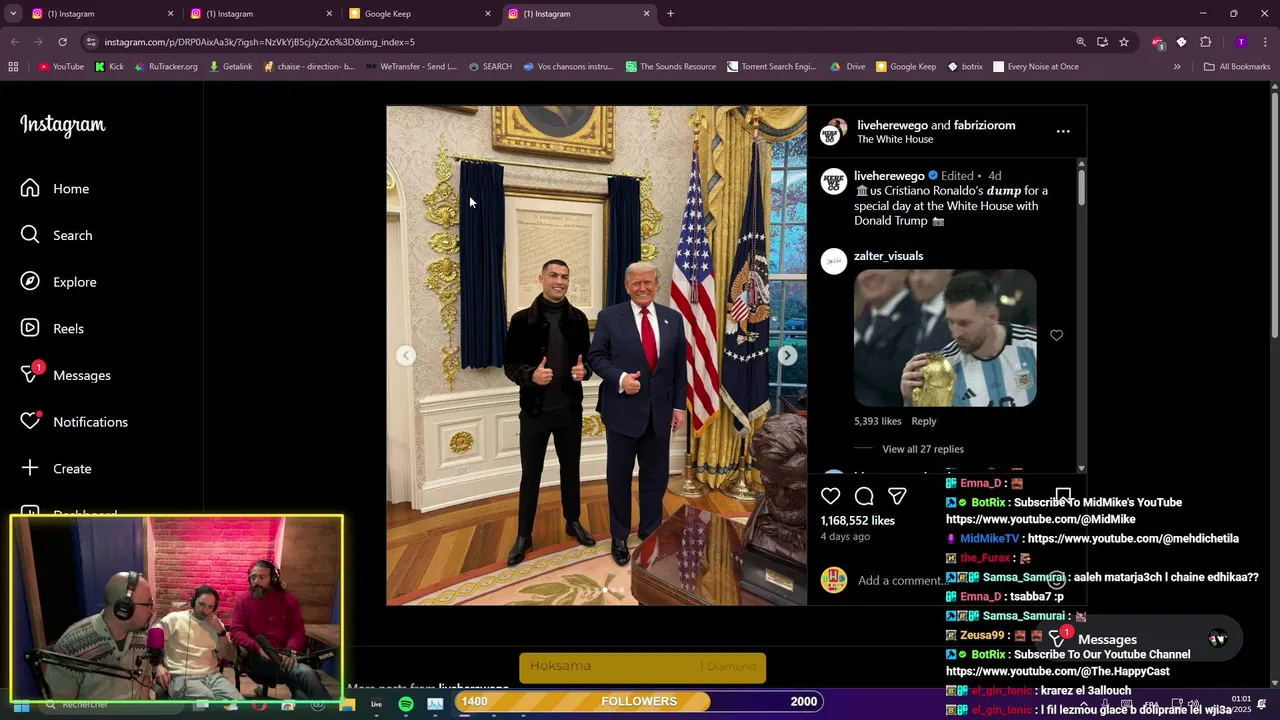Click the address bar URL
The height and width of the screenshot is (720, 1280).
click(x=259, y=42)
